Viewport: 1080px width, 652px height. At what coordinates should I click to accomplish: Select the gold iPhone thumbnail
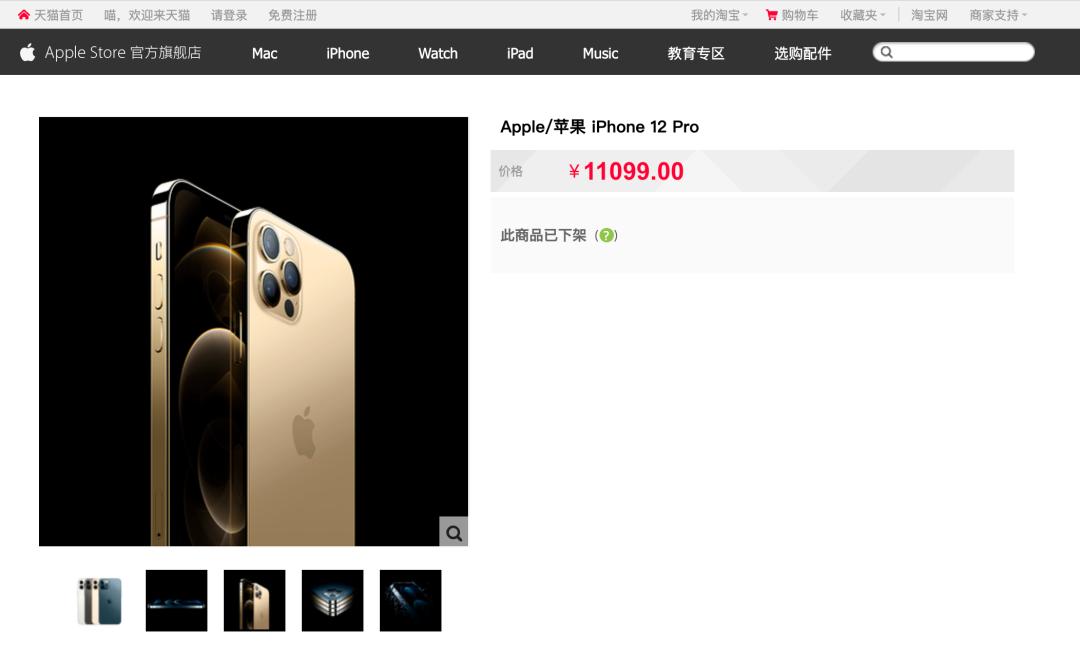point(254,601)
